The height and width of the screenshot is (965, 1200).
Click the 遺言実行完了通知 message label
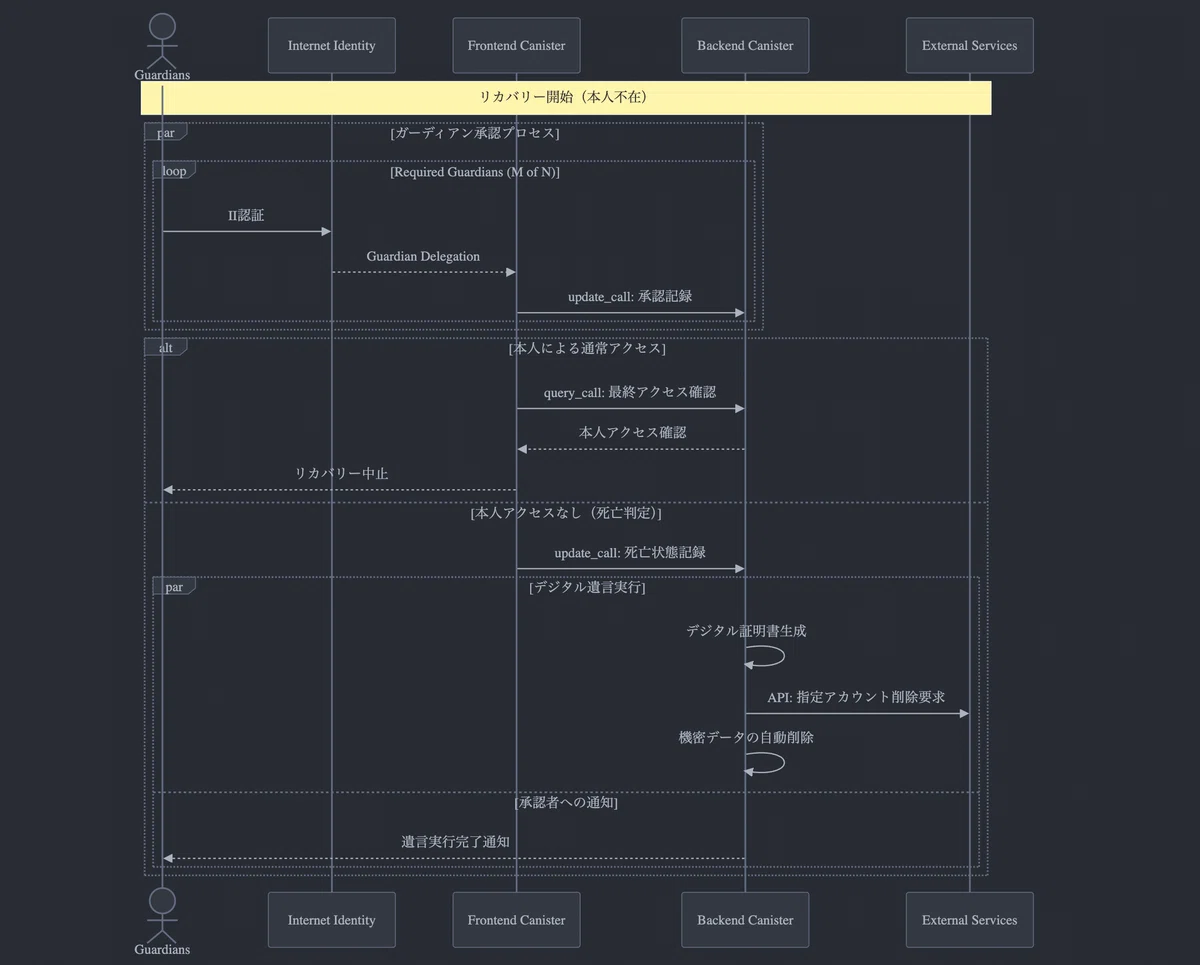coord(455,842)
